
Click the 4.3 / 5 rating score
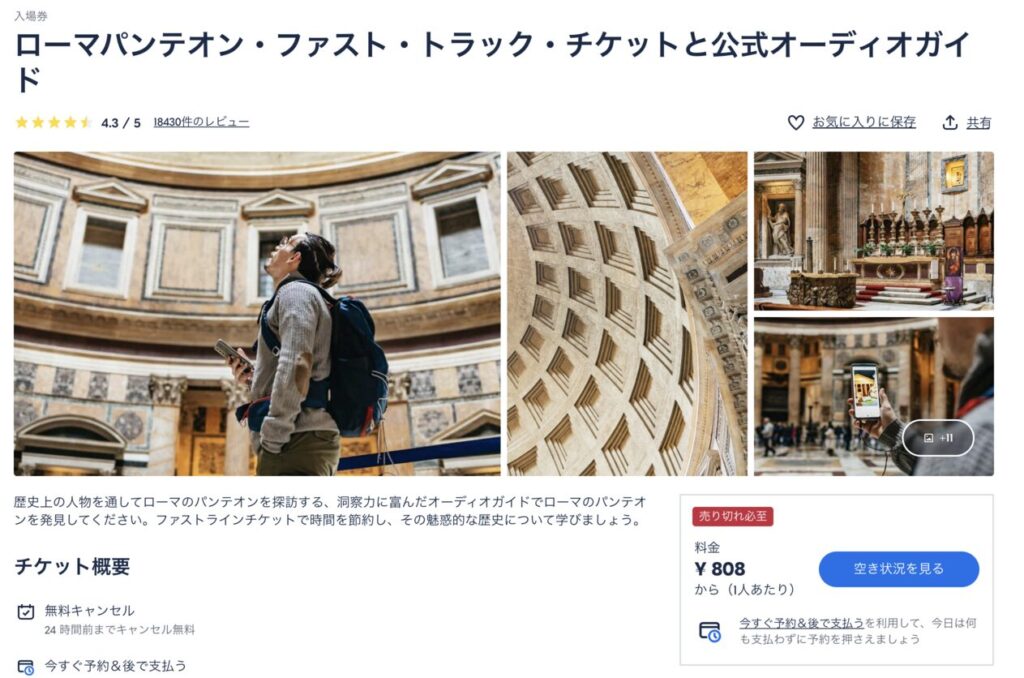121,123
